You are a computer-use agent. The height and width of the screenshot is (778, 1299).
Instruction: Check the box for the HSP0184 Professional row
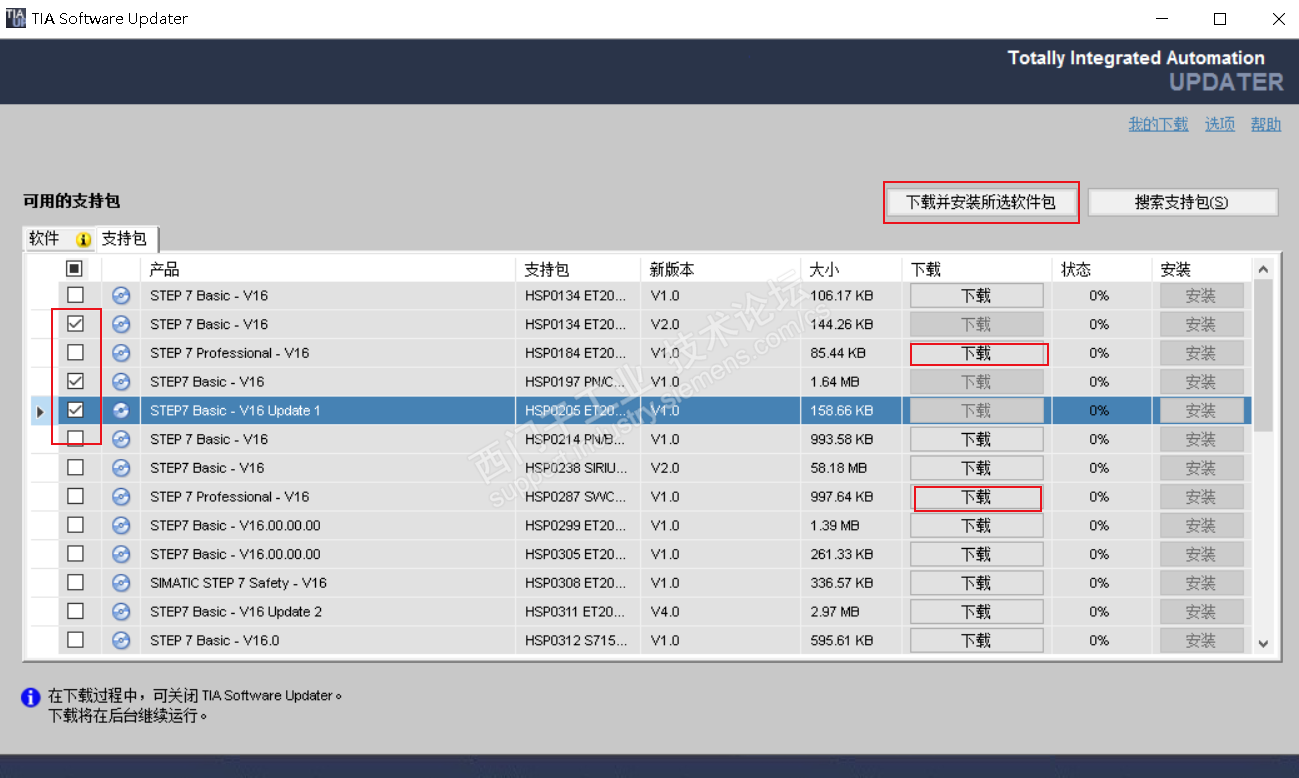click(75, 353)
